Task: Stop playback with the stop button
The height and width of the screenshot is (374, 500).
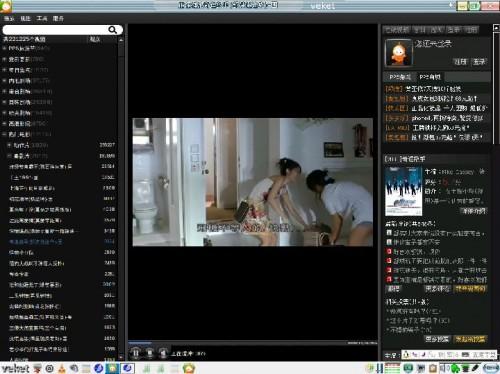Action: 150,353
